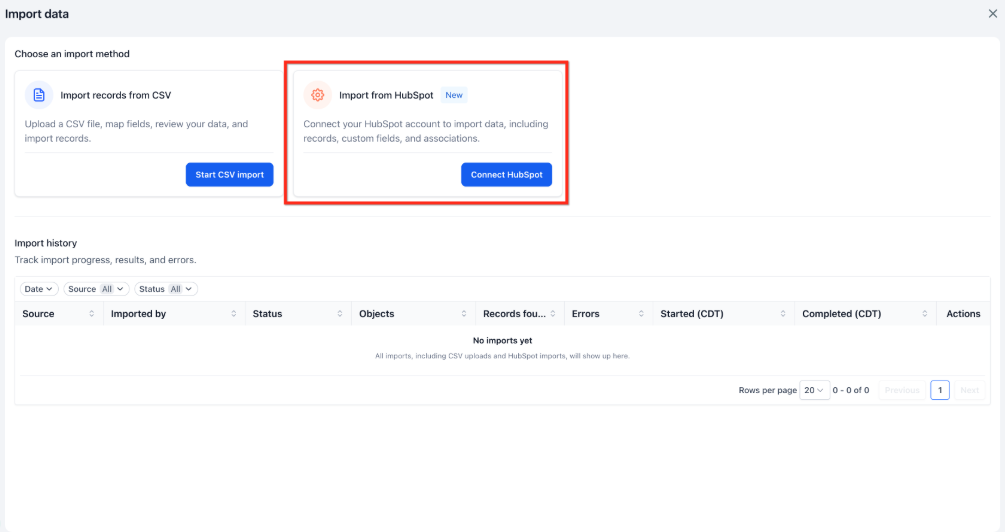Sort the Errors column arrows

641,313
